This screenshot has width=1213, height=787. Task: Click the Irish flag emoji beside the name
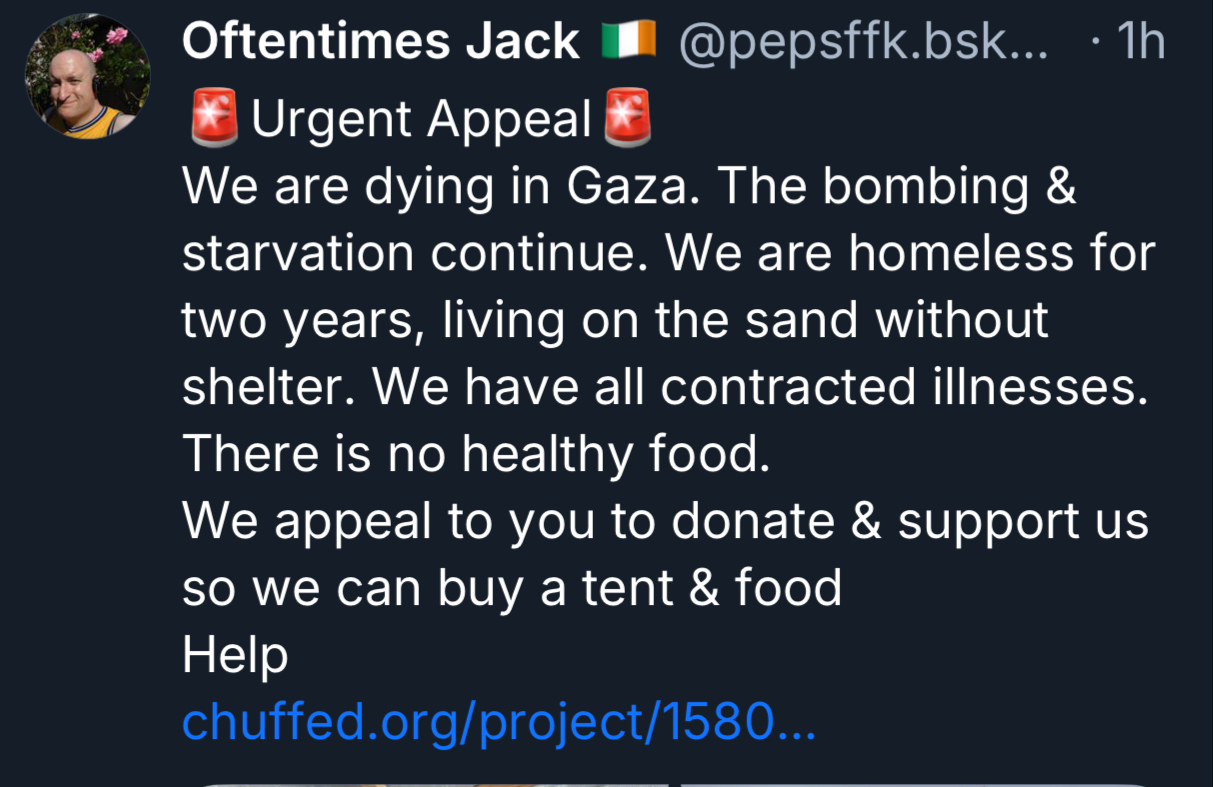coord(628,42)
